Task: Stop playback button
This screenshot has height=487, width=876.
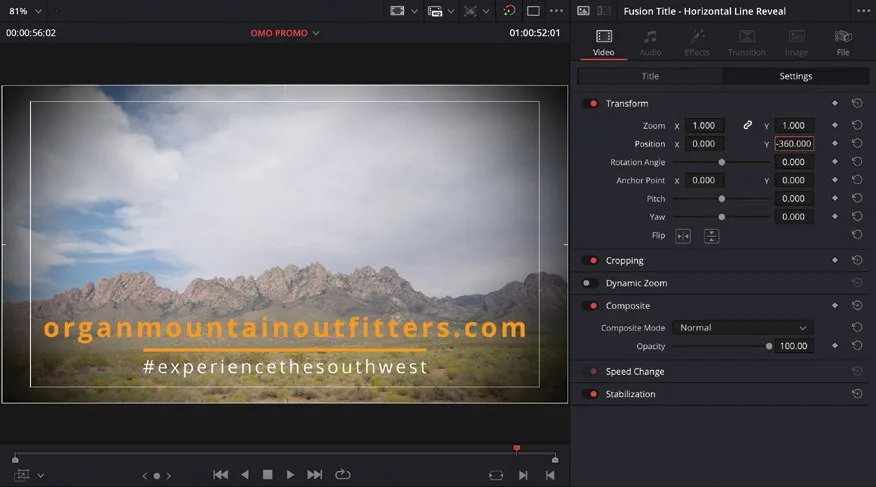Action: point(268,475)
